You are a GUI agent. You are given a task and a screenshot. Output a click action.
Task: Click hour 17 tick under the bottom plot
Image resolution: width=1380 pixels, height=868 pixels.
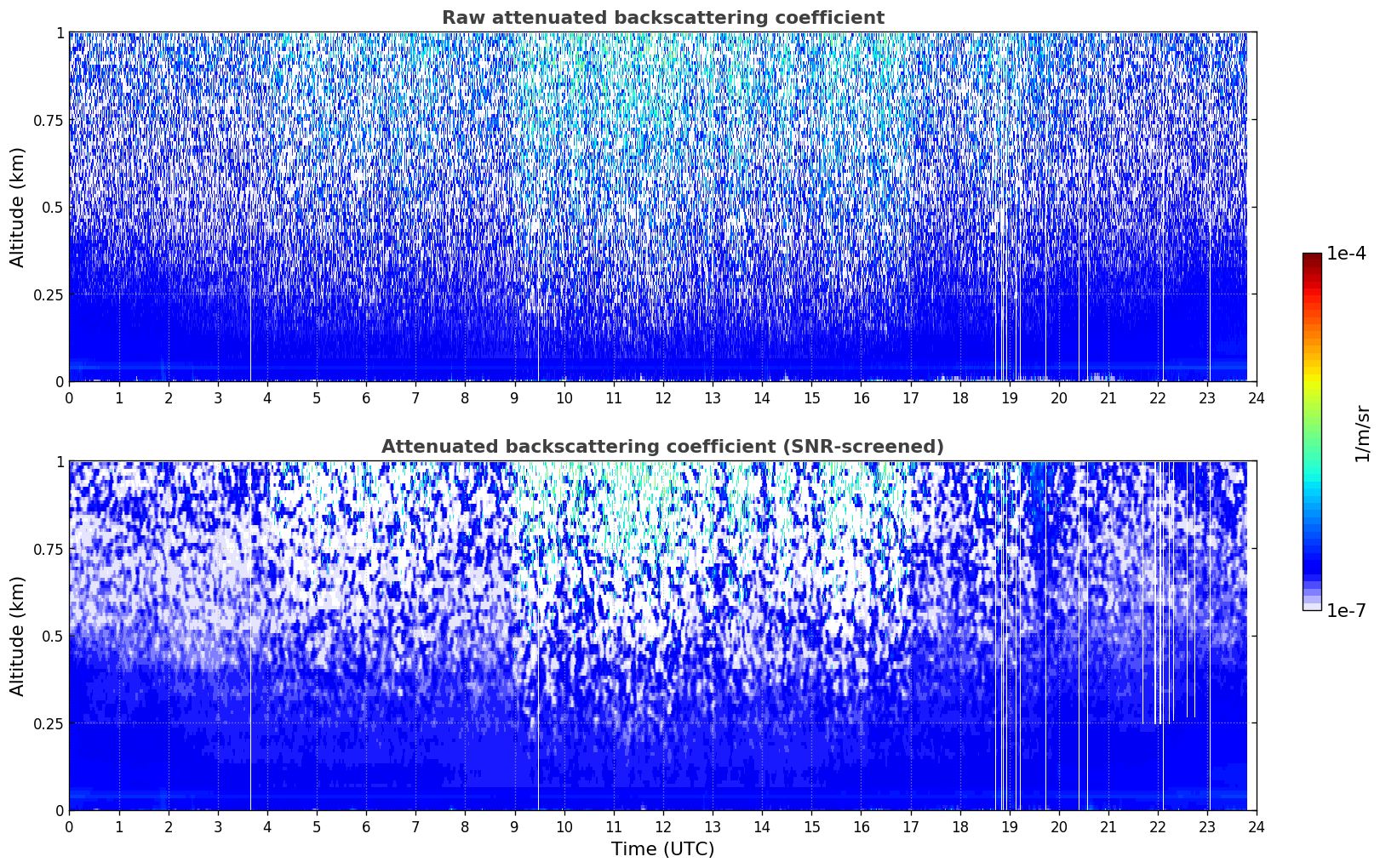click(910, 827)
